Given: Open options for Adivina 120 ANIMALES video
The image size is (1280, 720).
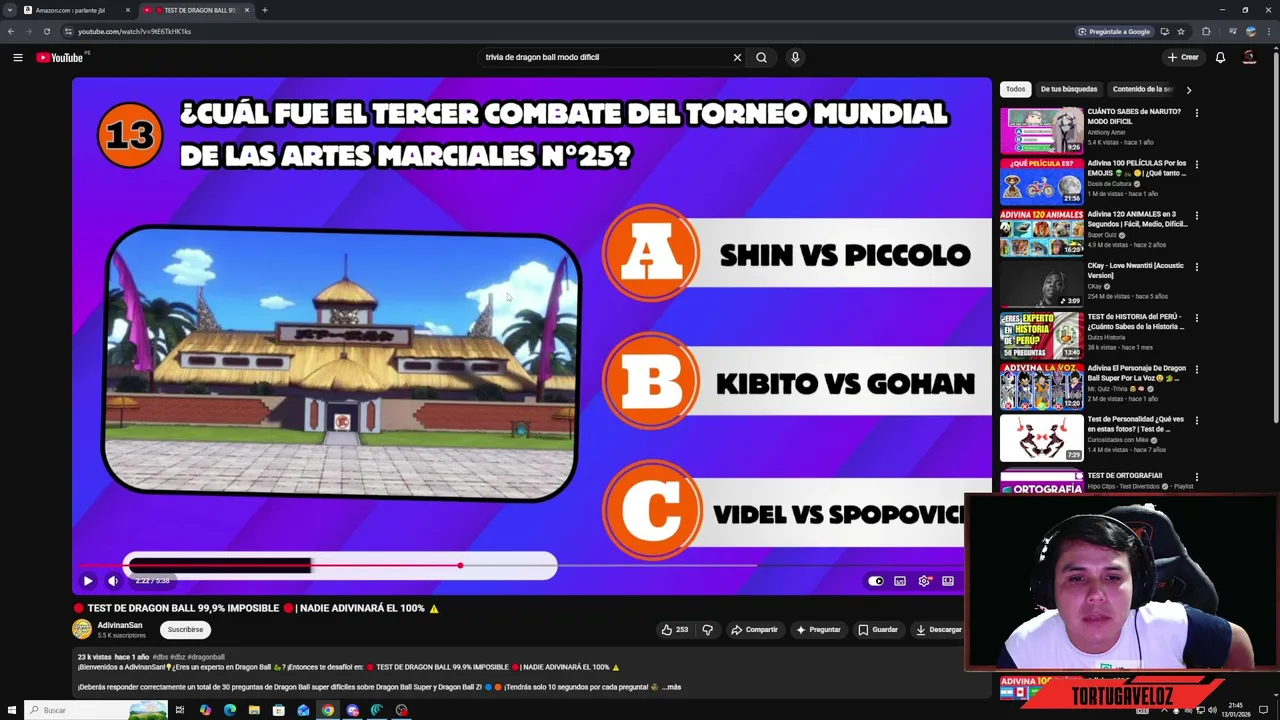Looking at the screenshot, I should tap(1196, 215).
